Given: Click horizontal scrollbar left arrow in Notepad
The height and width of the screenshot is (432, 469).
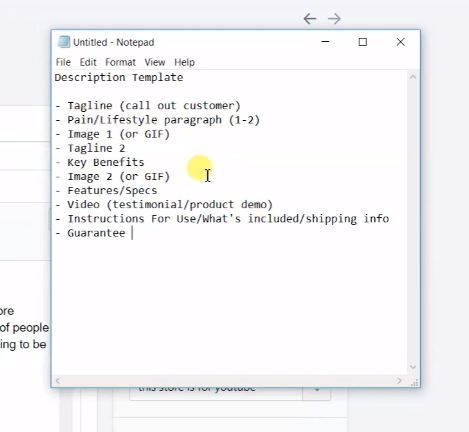Looking at the screenshot, I should point(58,381).
